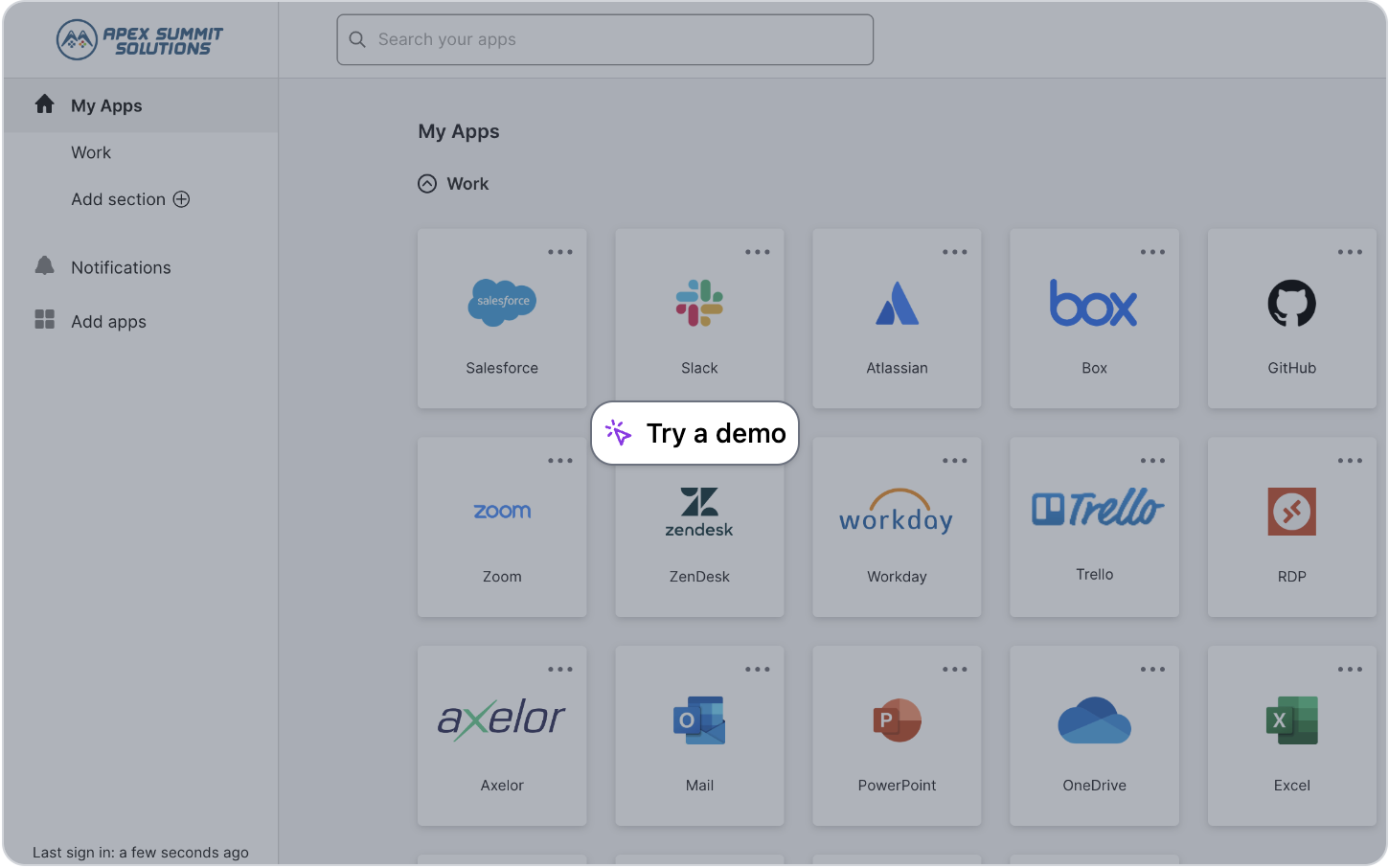Click the Notifications bell icon

tap(44, 265)
